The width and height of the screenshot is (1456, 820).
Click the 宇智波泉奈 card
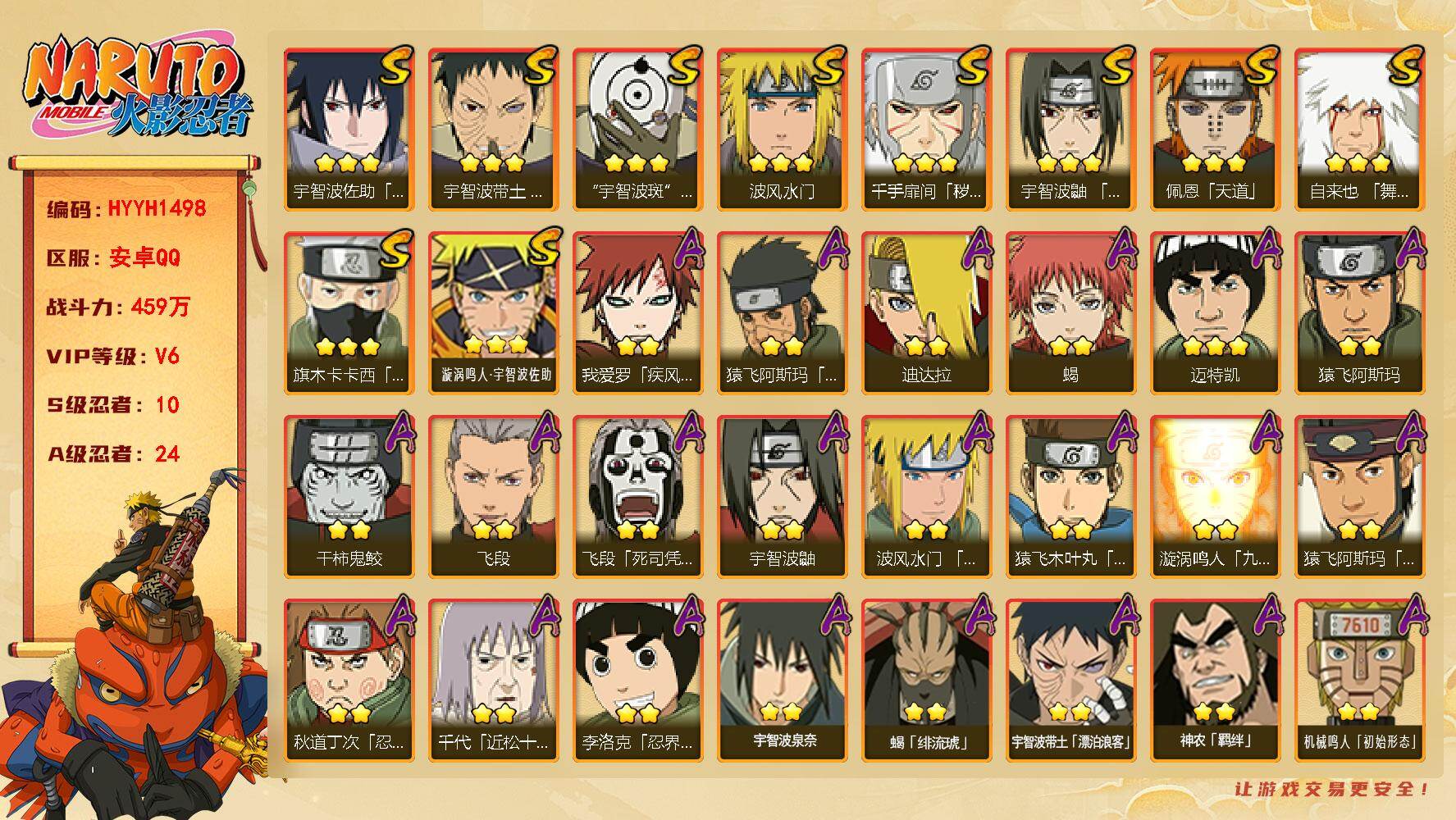click(x=783, y=681)
